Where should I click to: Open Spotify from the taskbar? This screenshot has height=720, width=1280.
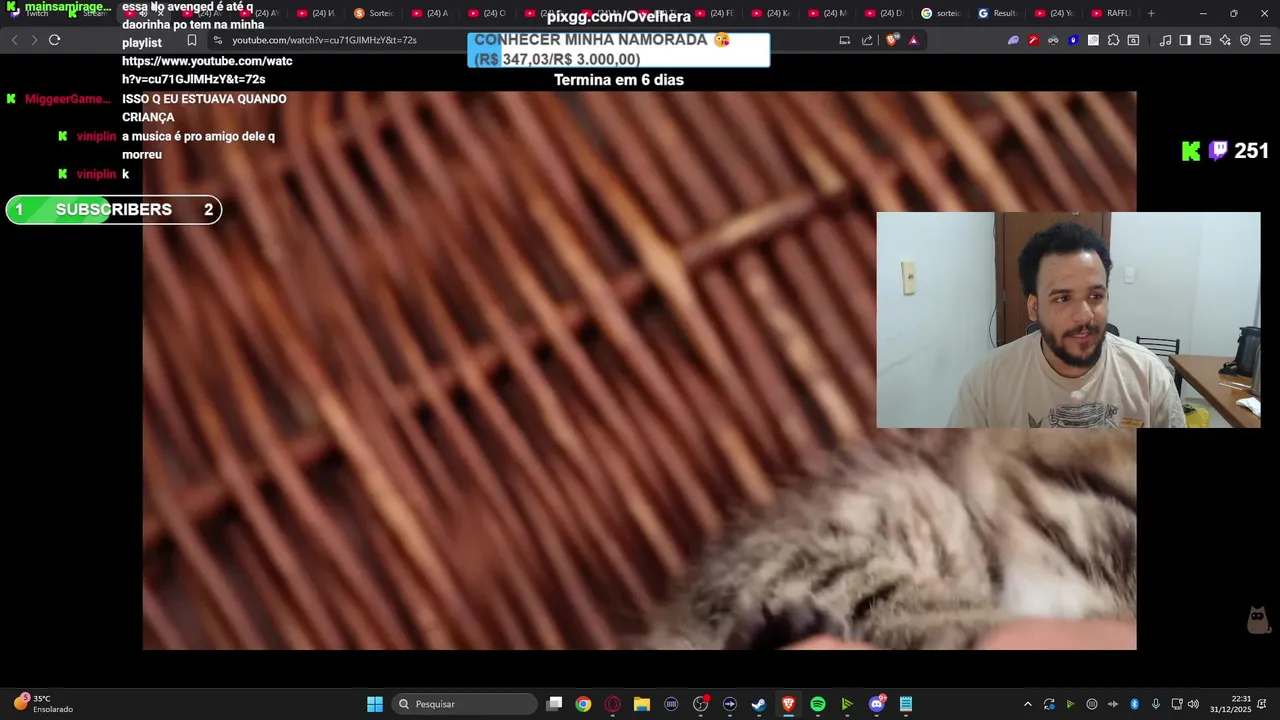click(x=818, y=704)
